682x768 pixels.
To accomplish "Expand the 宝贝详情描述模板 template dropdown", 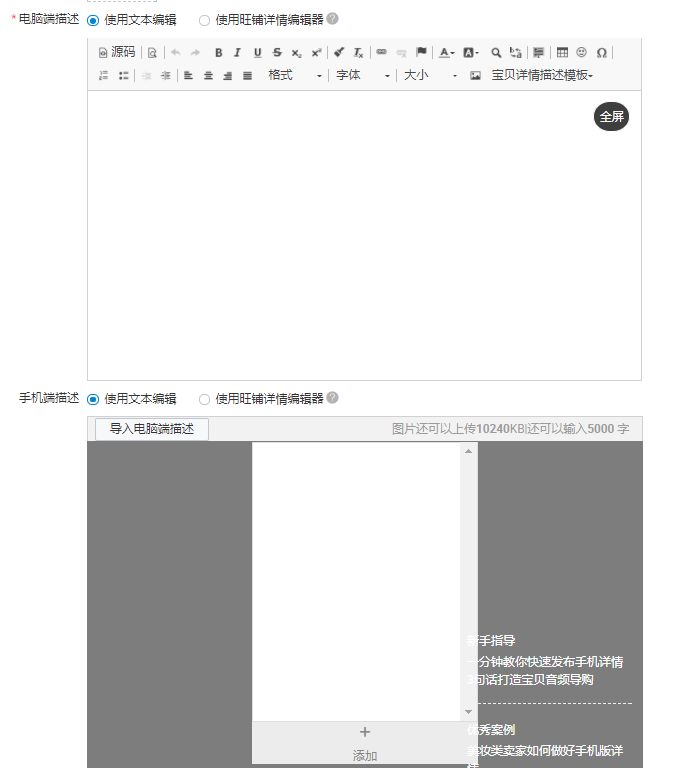I will 542,75.
